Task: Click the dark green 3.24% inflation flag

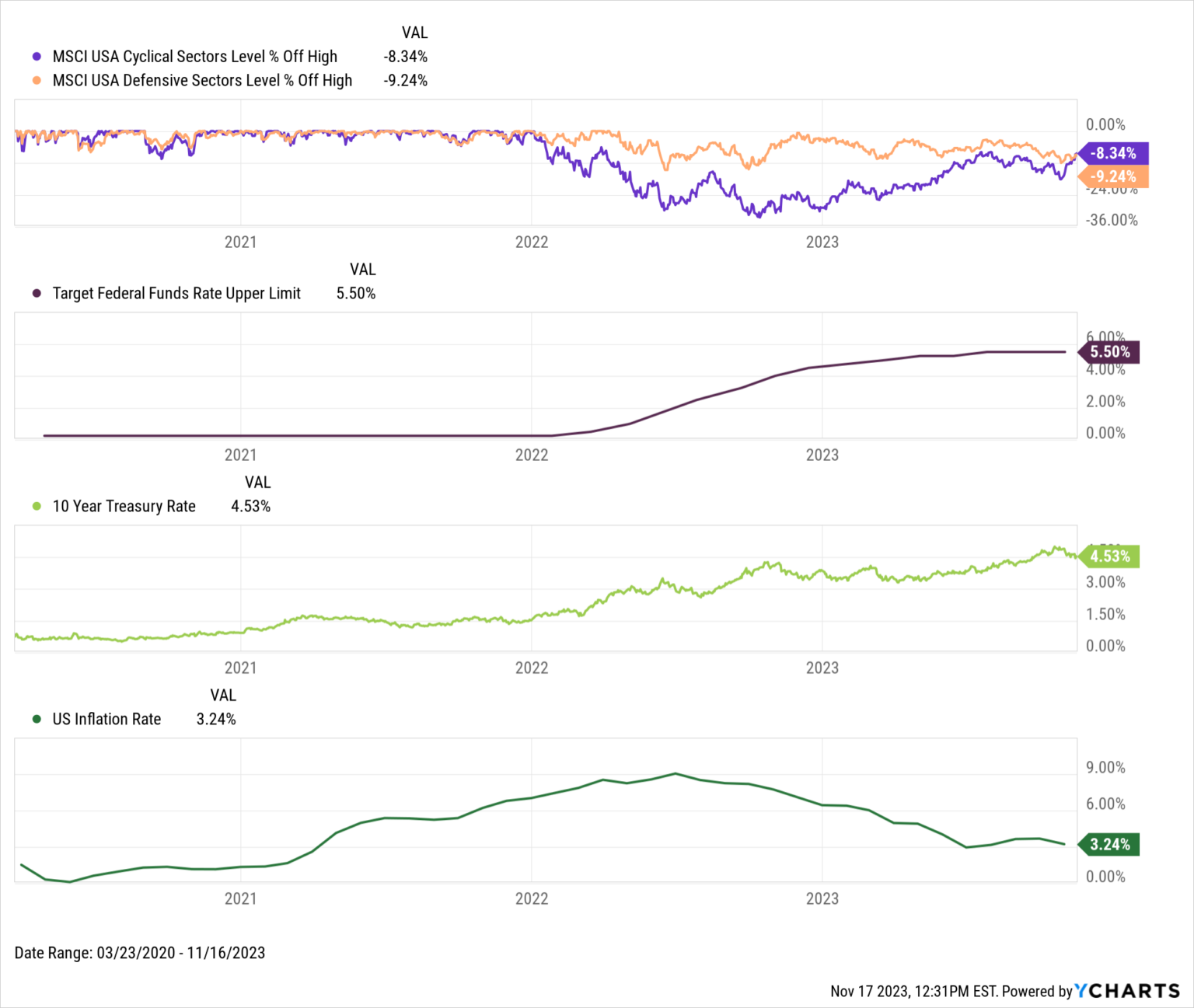Action: point(1110,845)
